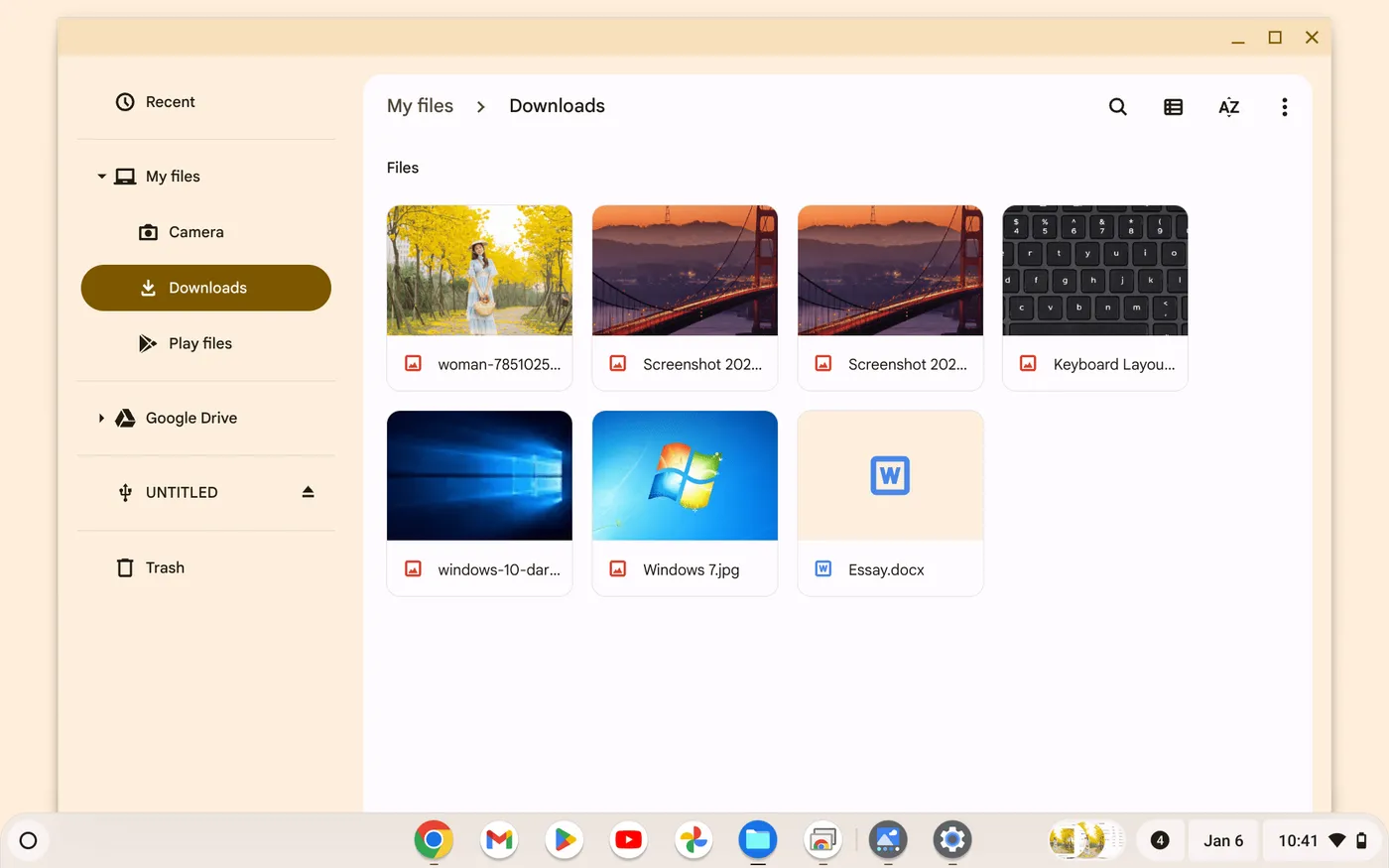The width and height of the screenshot is (1389, 868).
Task: Select the woman-7851025 image thumbnail
Action: pyautogui.click(x=479, y=270)
